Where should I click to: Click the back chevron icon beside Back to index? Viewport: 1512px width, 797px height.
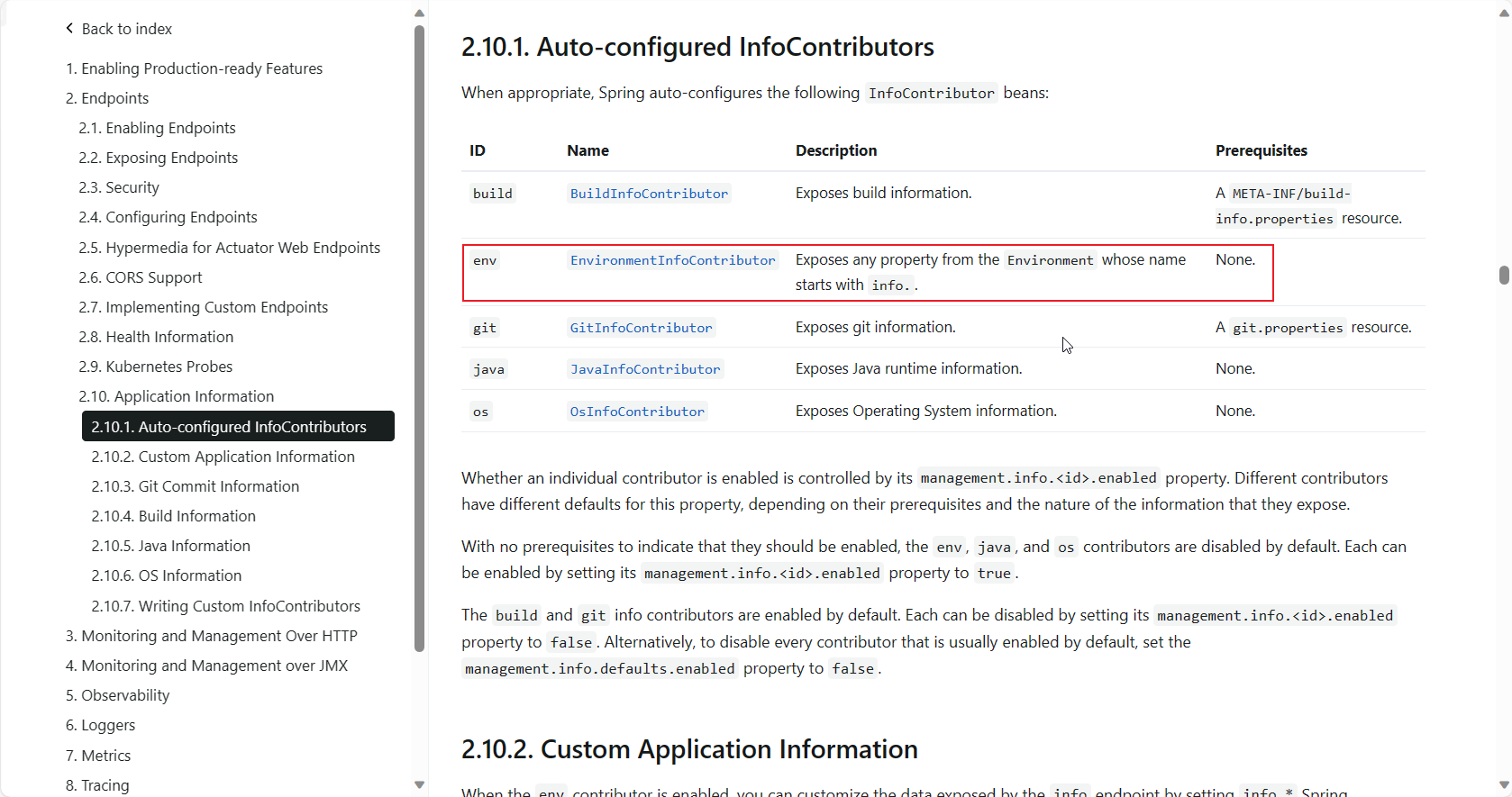tap(68, 28)
